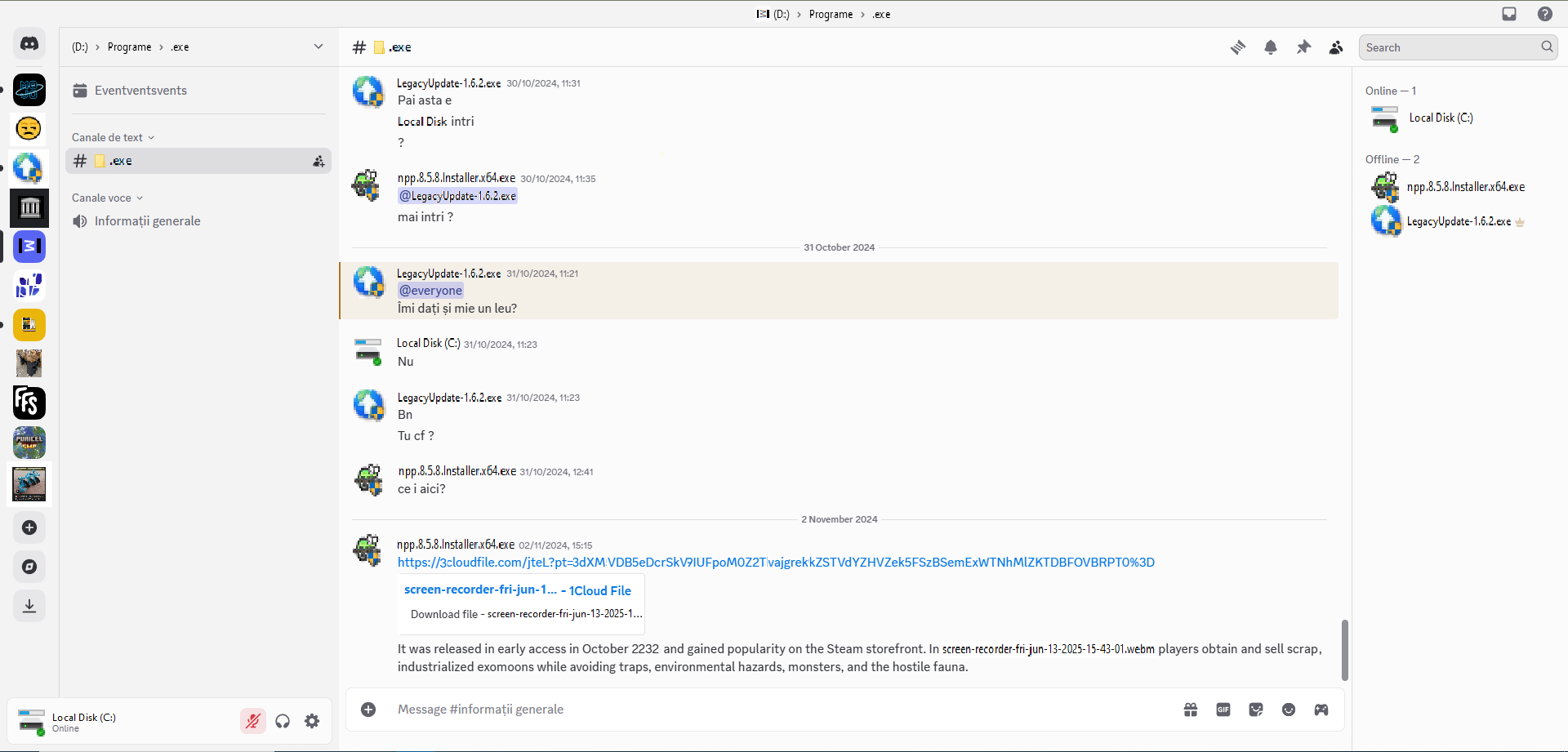Click the chat scrollbar thumb
Image resolution: width=1568 pixels, height=752 pixels.
tap(1344, 650)
